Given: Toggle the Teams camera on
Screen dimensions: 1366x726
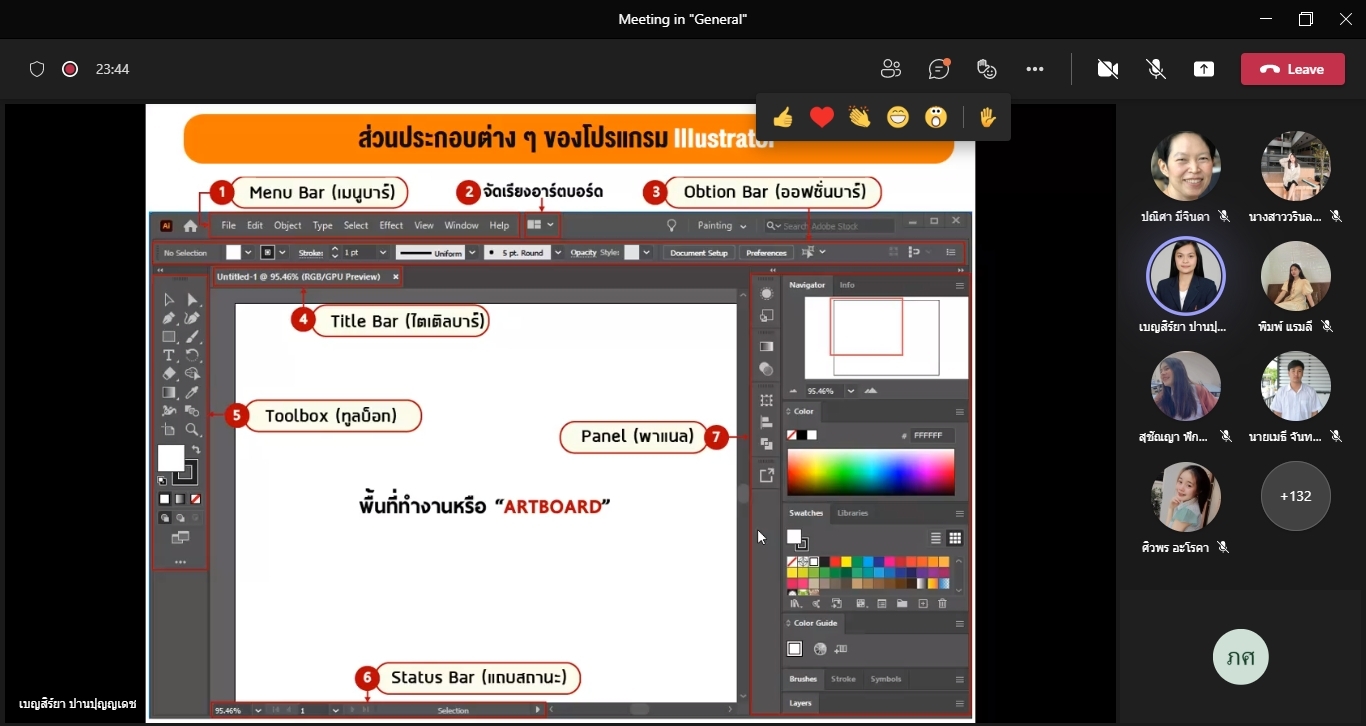Looking at the screenshot, I should coord(1107,69).
